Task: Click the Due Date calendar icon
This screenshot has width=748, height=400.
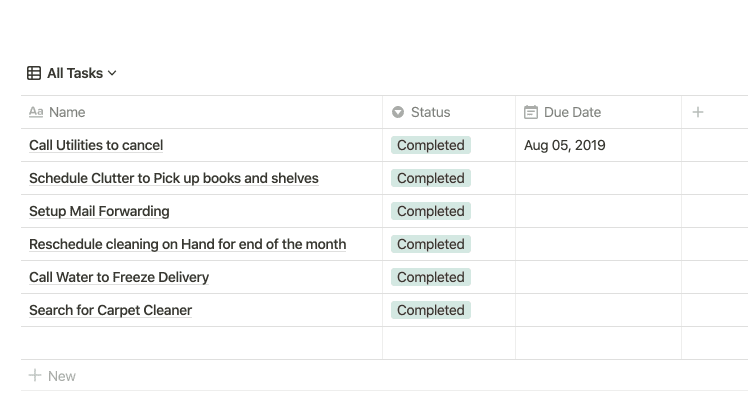Action: click(531, 112)
